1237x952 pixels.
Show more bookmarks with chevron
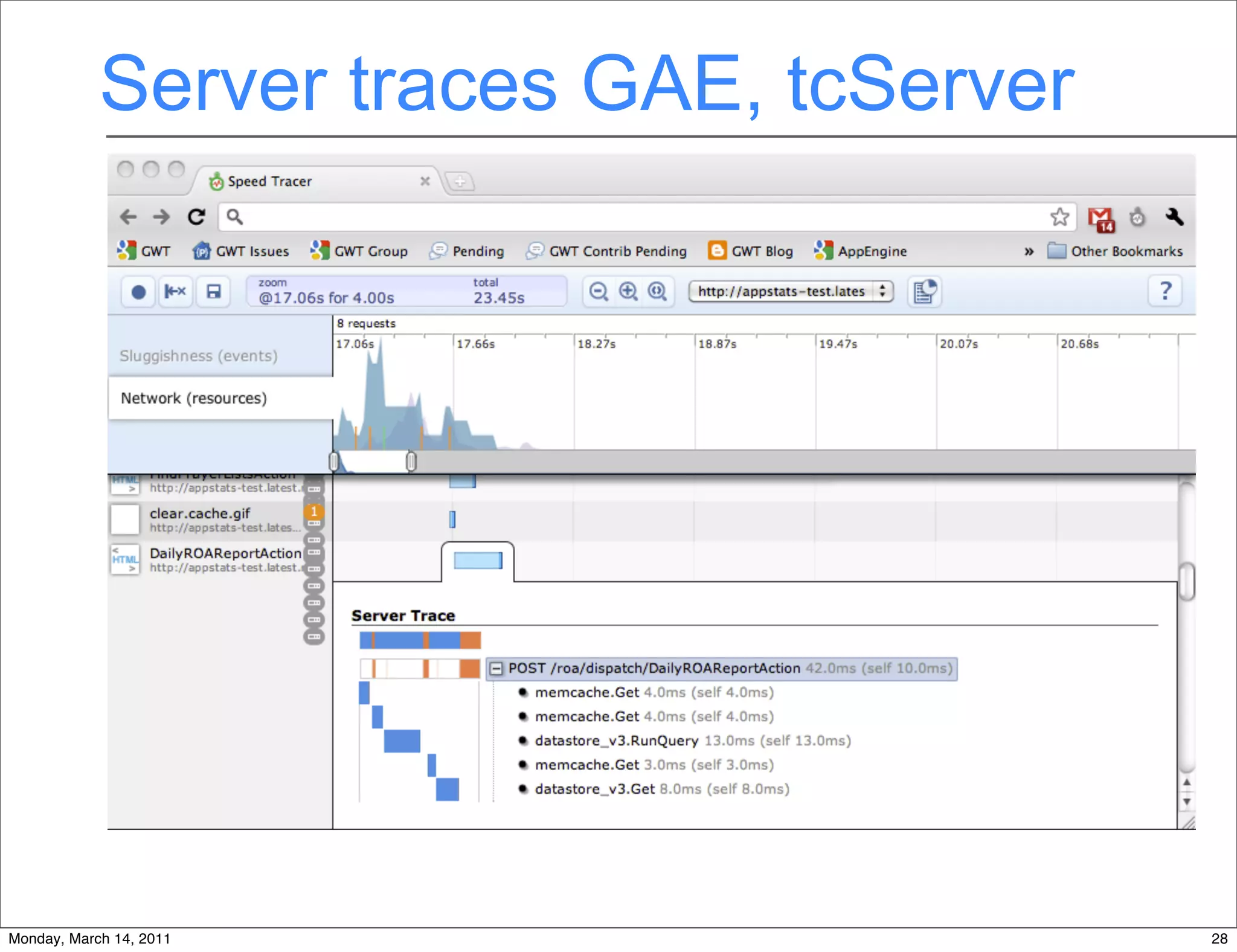(1029, 251)
